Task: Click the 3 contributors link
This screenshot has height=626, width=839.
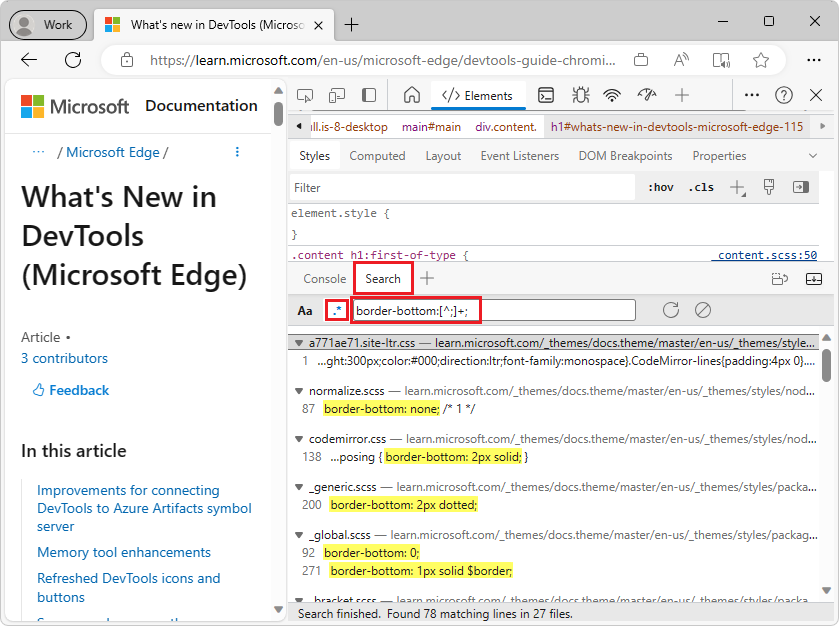Action: [64, 358]
